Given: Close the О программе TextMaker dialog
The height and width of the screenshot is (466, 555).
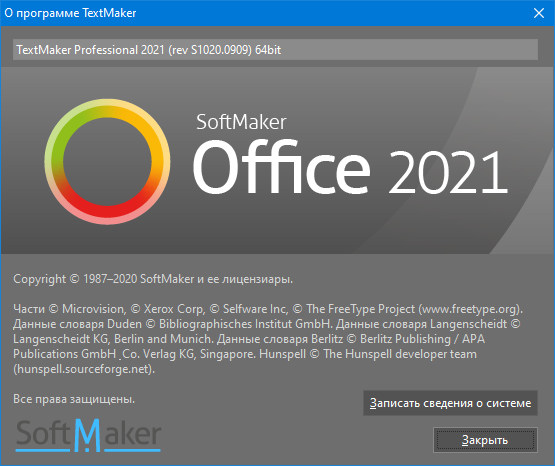Looking at the screenshot, I should 539,13.
